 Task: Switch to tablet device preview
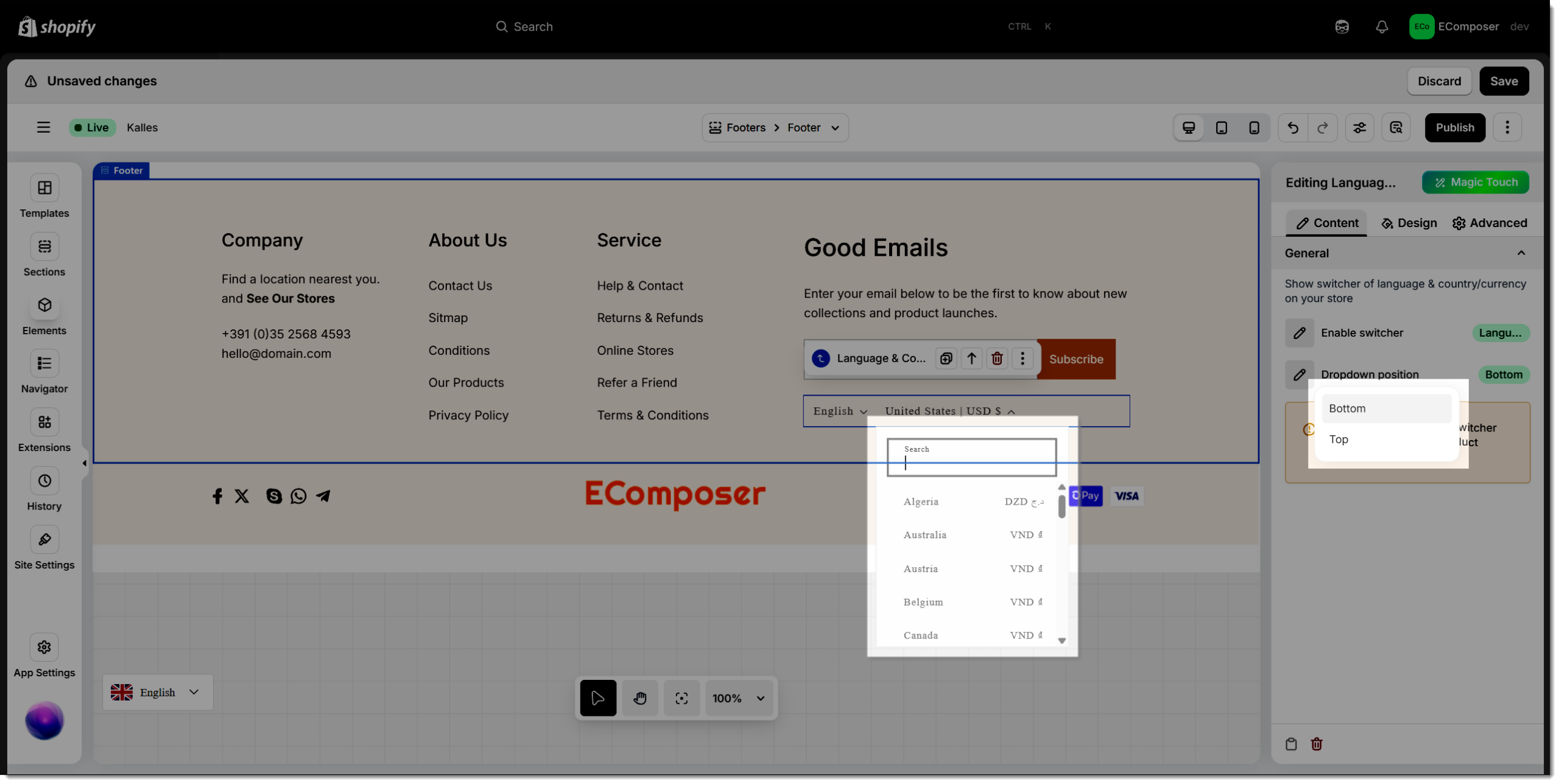point(1221,128)
